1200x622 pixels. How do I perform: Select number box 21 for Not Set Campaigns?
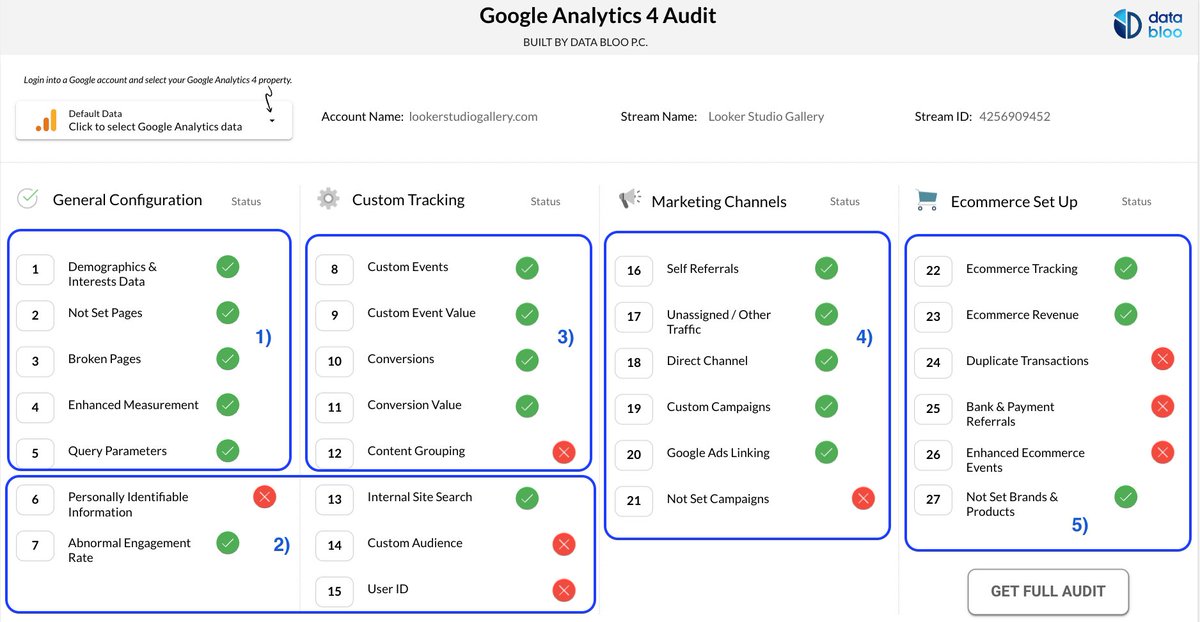(634, 501)
